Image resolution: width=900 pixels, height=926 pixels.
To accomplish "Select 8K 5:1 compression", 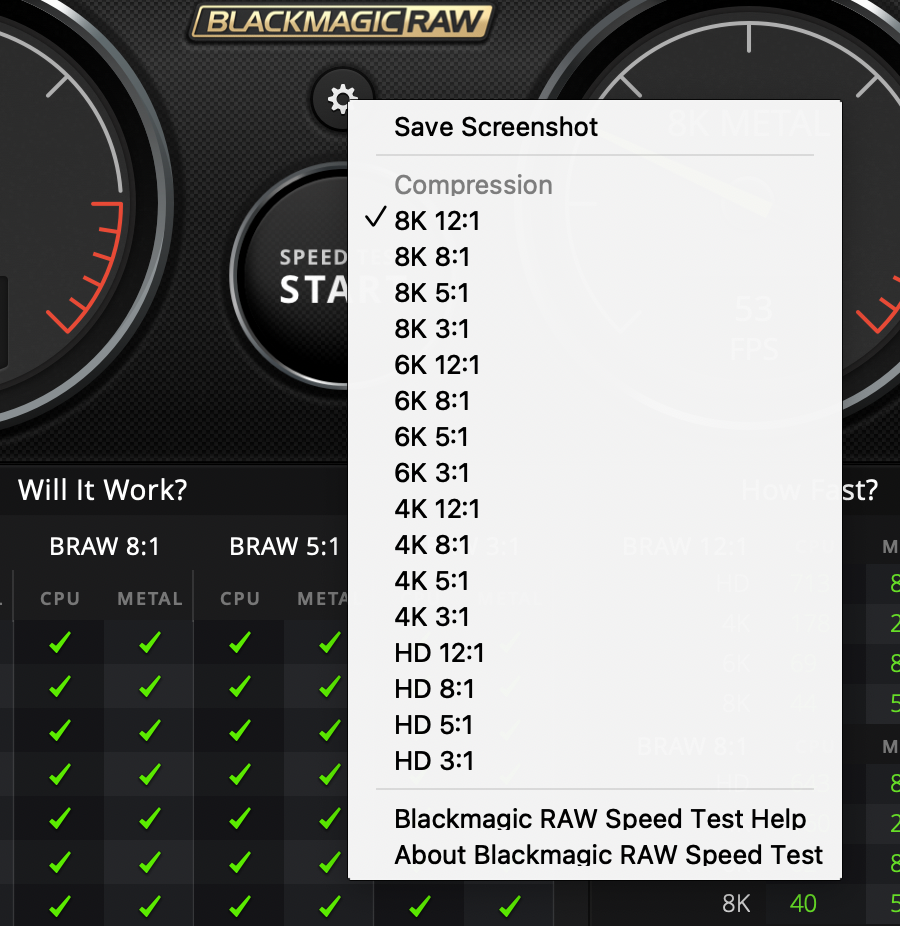I will coord(595,293).
